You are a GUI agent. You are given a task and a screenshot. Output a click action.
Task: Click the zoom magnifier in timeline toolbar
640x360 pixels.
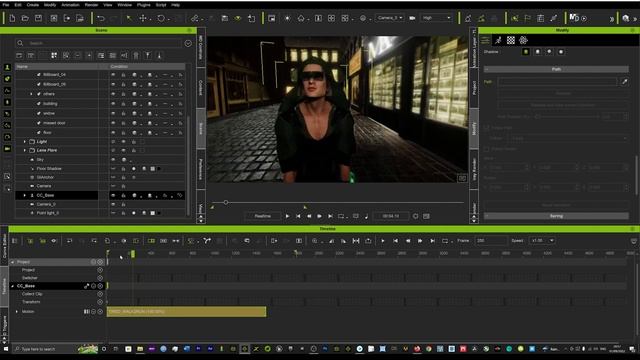click(x=315, y=241)
